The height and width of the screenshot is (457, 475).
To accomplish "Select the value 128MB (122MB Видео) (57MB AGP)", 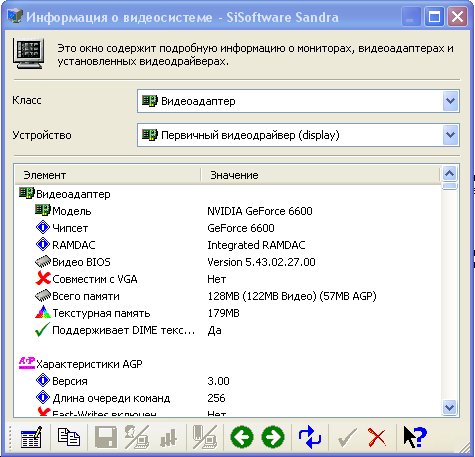I will [292, 296].
